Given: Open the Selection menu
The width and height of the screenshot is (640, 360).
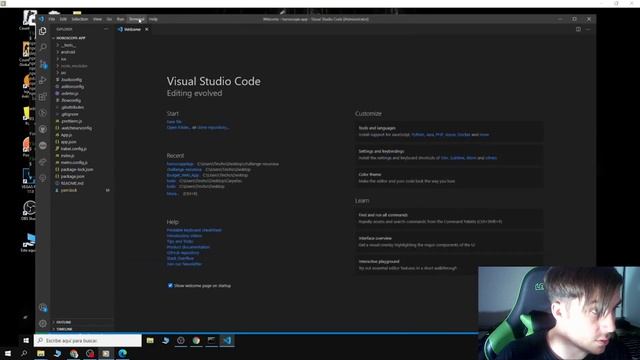Looking at the screenshot, I should point(80,19).
